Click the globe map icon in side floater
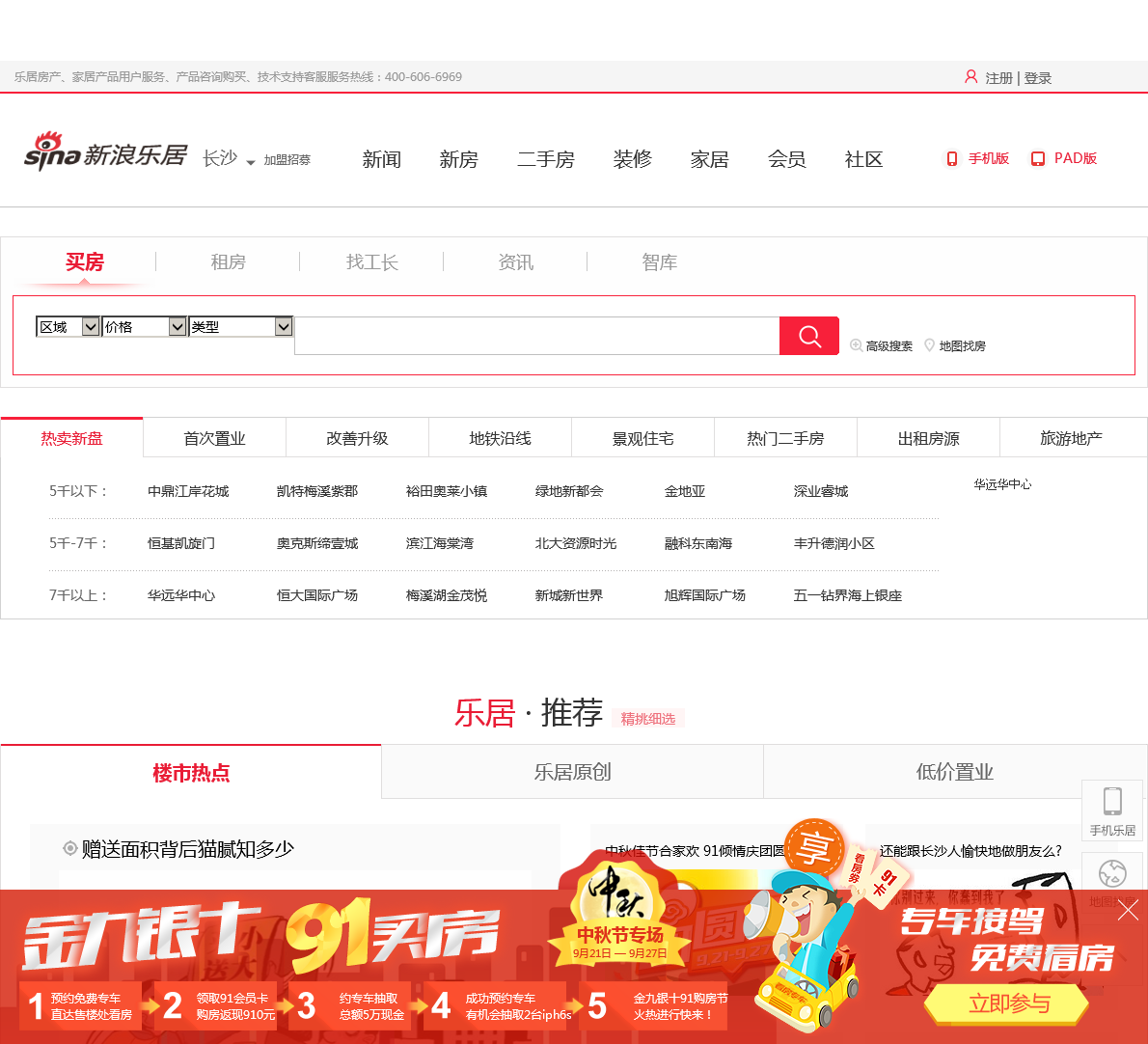The height and width of the screenshot is (1044, 1148). pos(1112,873)
